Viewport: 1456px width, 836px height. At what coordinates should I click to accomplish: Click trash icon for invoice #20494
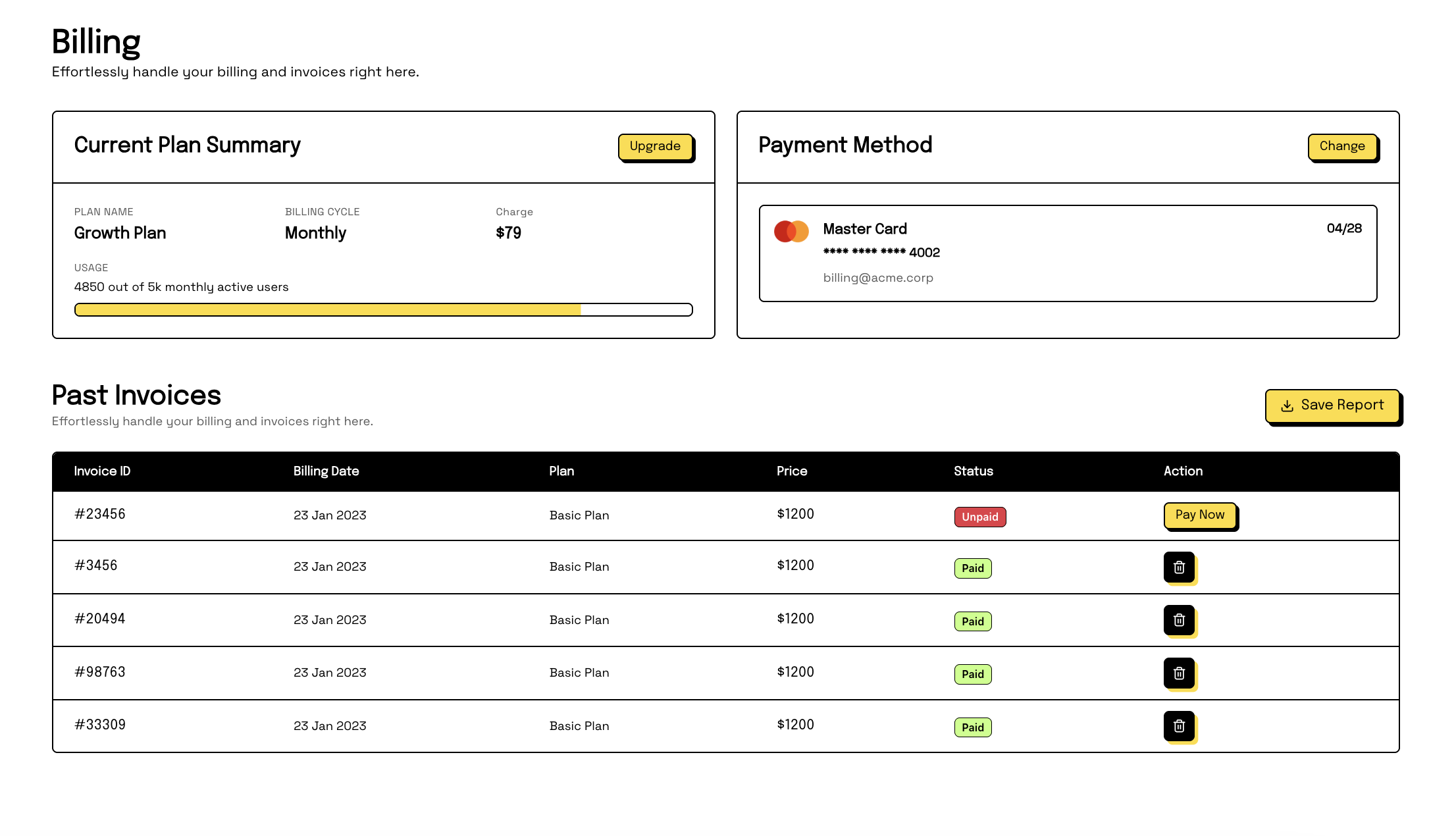pos(1179,620)
